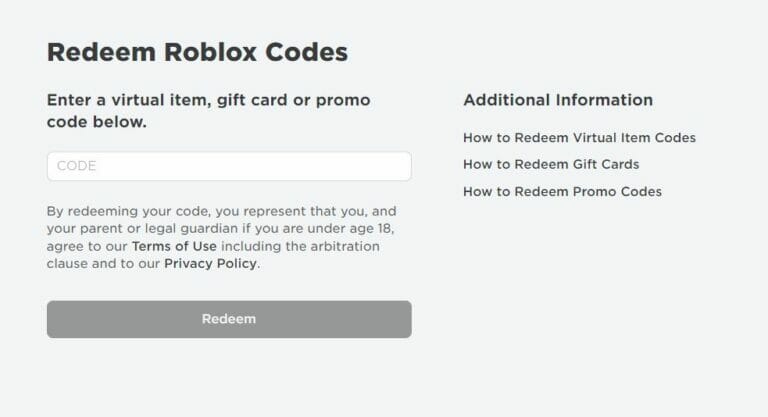Open the Privacy Policy link
The height and width of the screenshot is (417, 768).
click(x=210, y=264)
